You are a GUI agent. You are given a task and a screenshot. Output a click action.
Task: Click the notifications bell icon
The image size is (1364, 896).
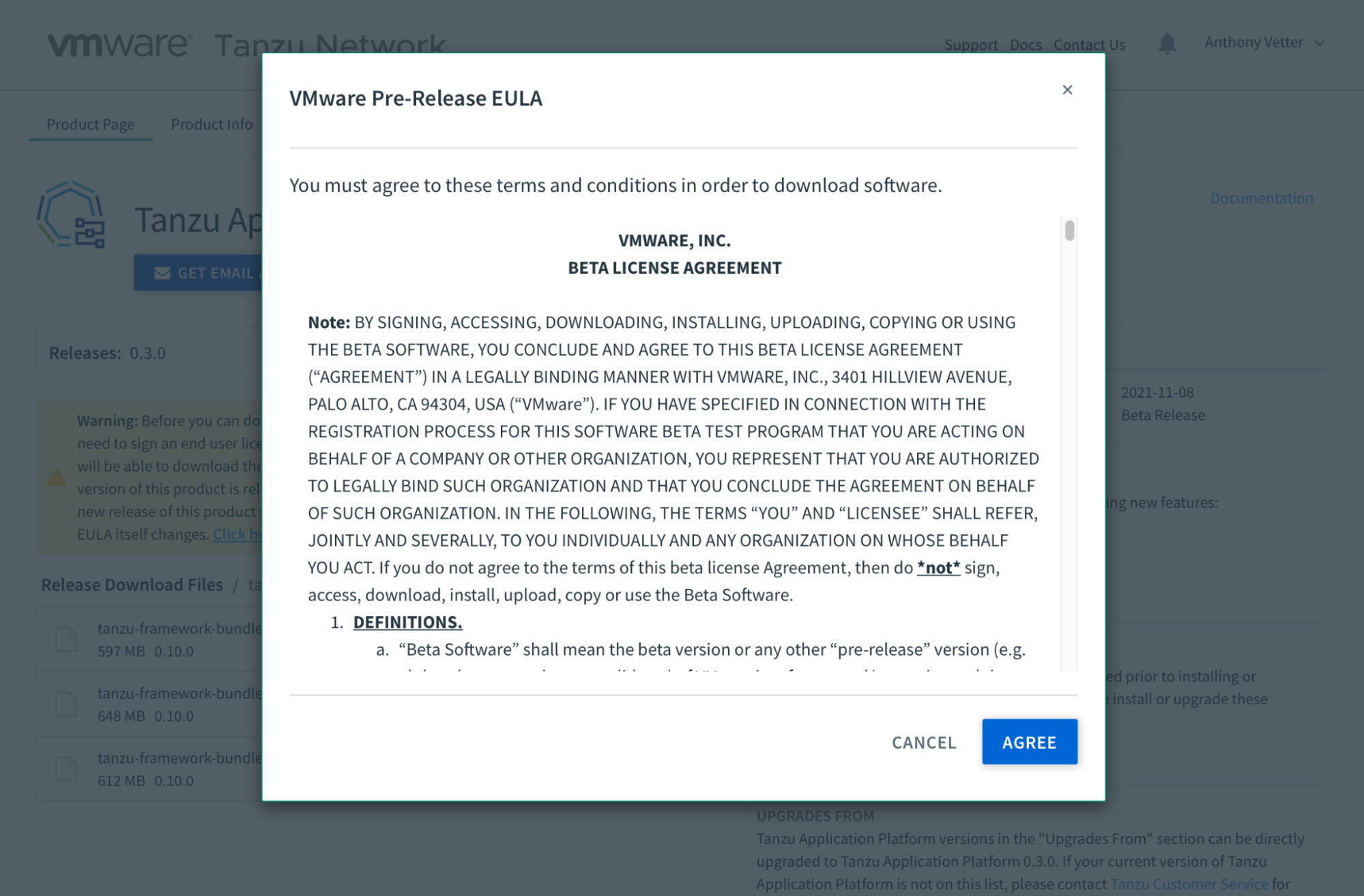1167,44
